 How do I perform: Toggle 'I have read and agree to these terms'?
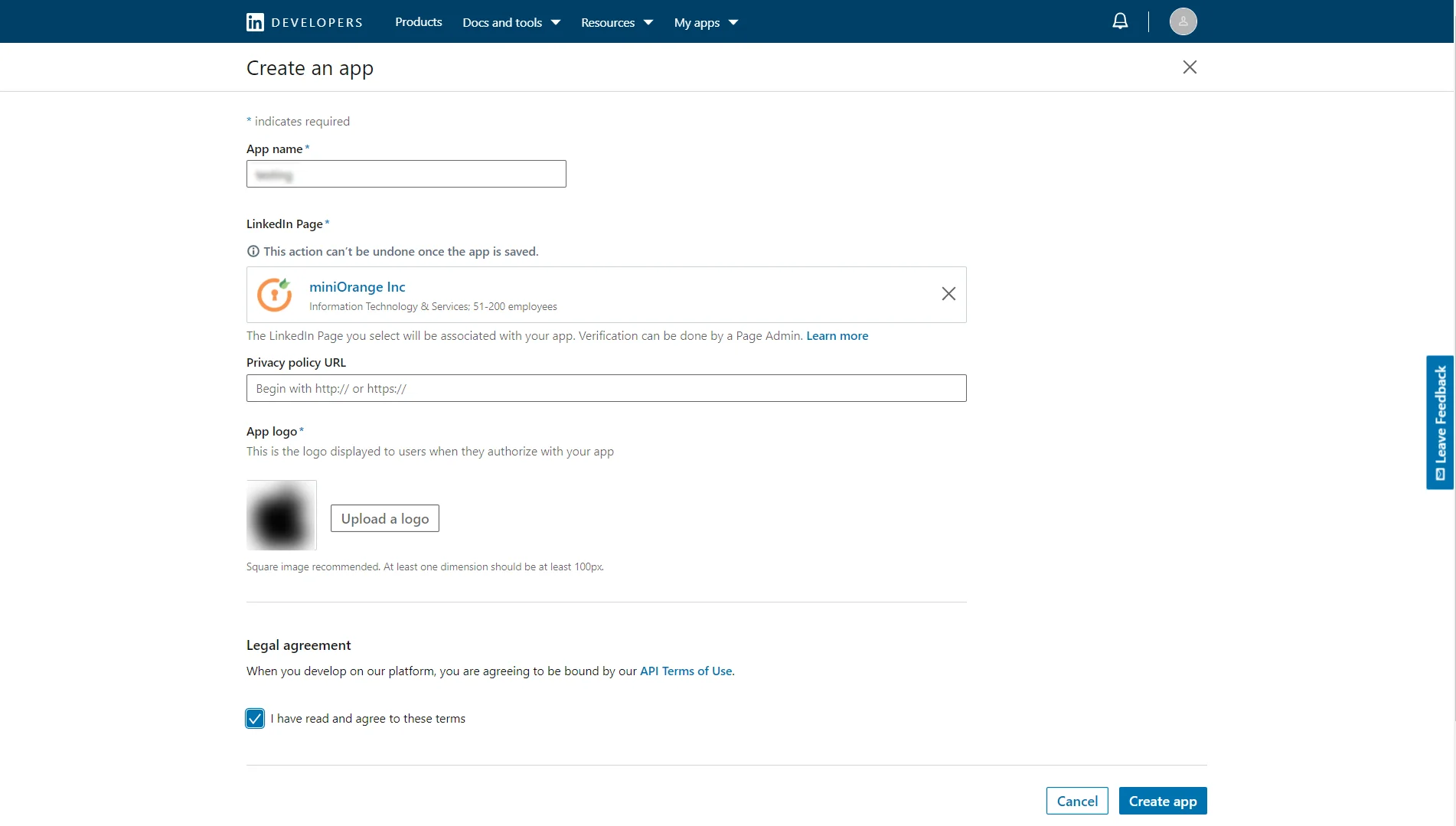click(254, 718)
